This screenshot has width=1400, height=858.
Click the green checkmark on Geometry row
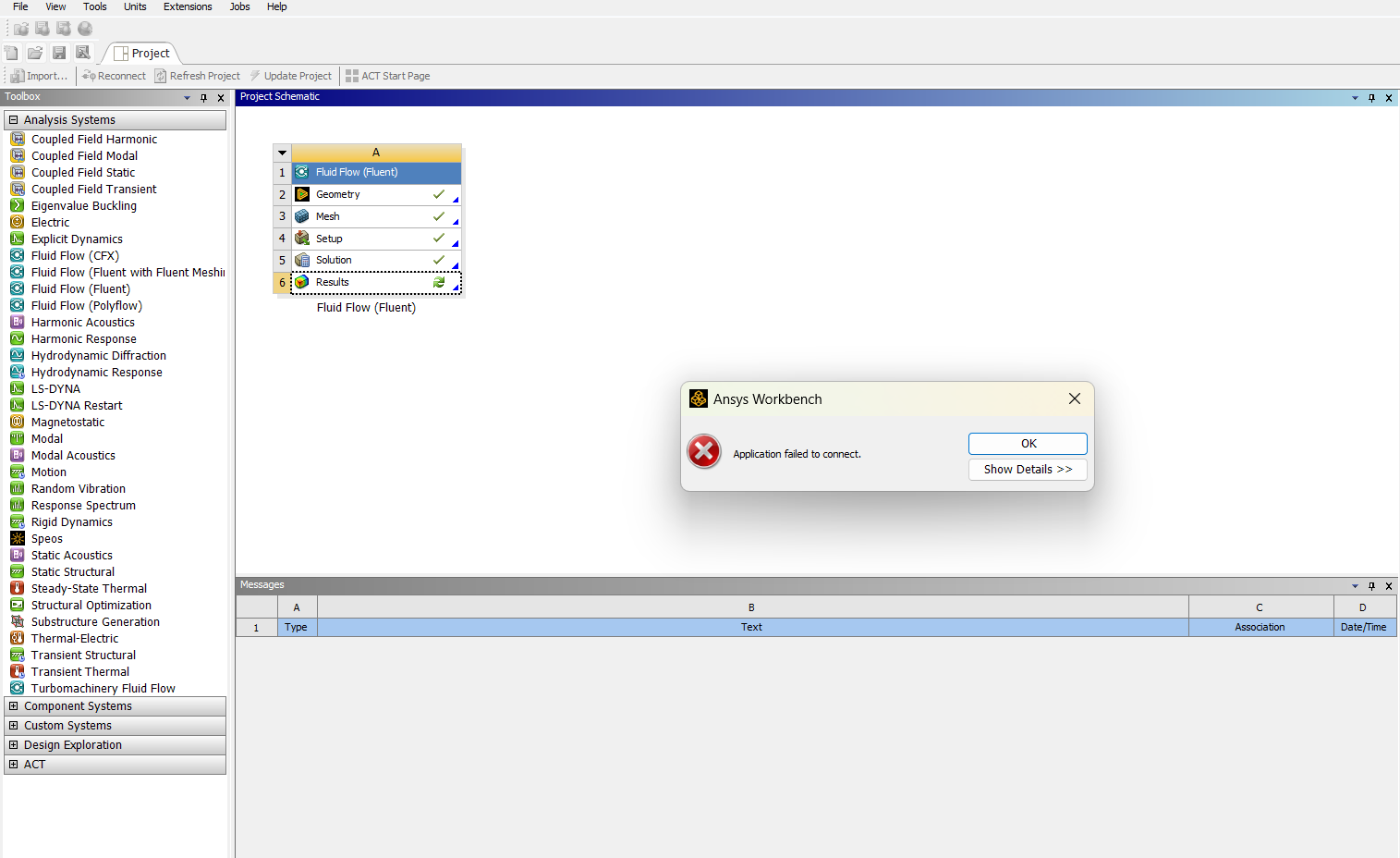coord(439,194)
